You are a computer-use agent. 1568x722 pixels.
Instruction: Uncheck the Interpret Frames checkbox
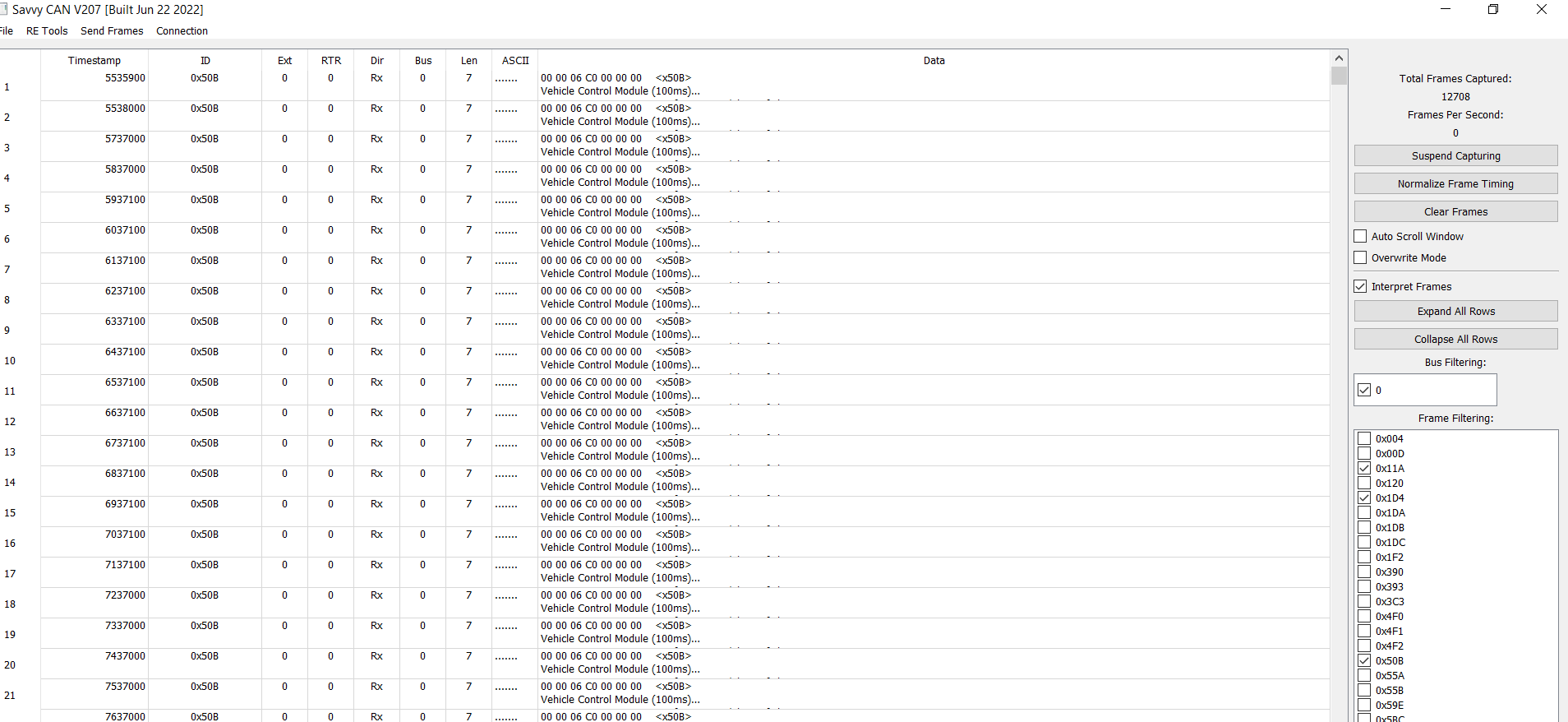1361,287
